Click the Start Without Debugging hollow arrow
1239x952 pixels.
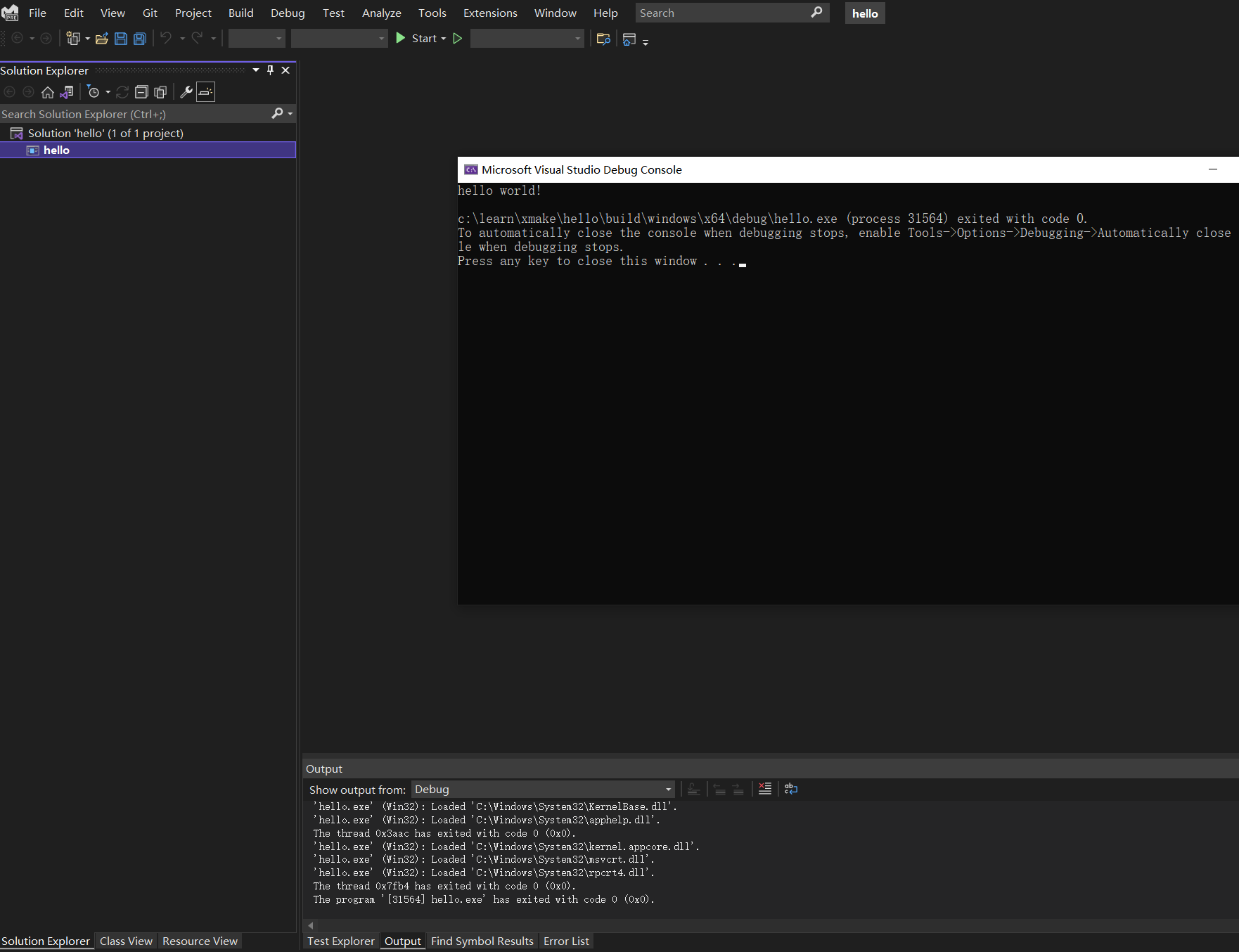point(458,38)
